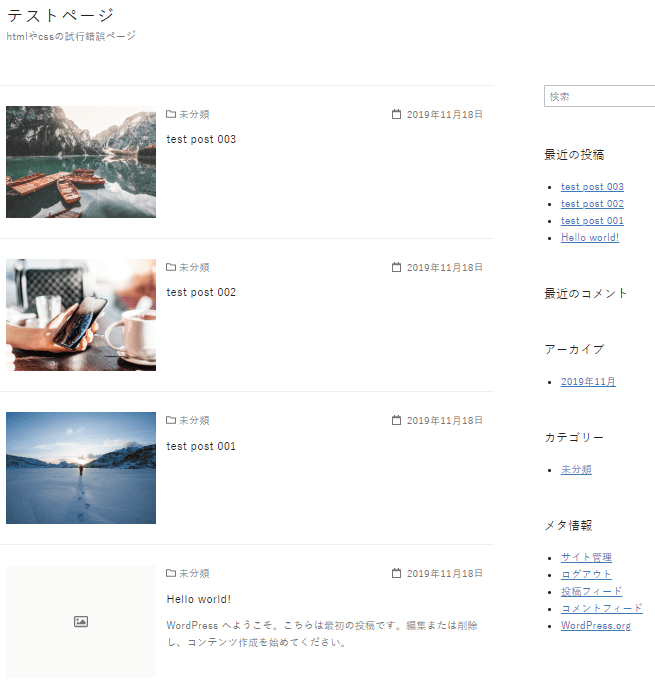Screen dimensions: 655x681
Task: Open the test post 001 article title
Action: [201, 446]
